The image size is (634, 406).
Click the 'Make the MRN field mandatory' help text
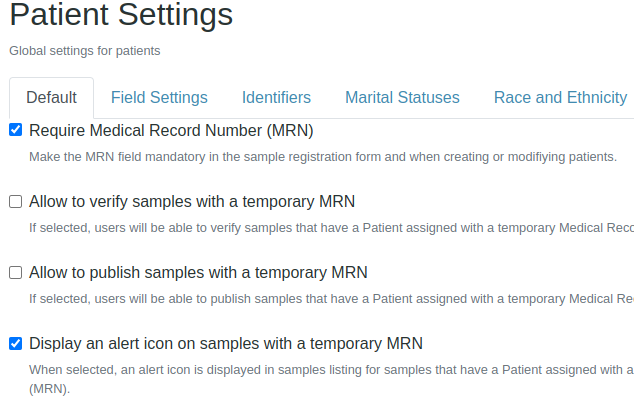(322, 156)
